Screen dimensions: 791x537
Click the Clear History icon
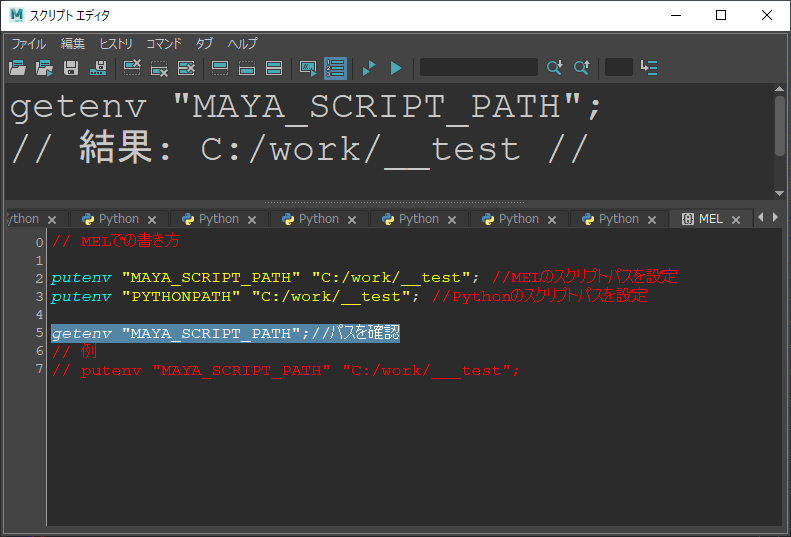click(132, 68)
